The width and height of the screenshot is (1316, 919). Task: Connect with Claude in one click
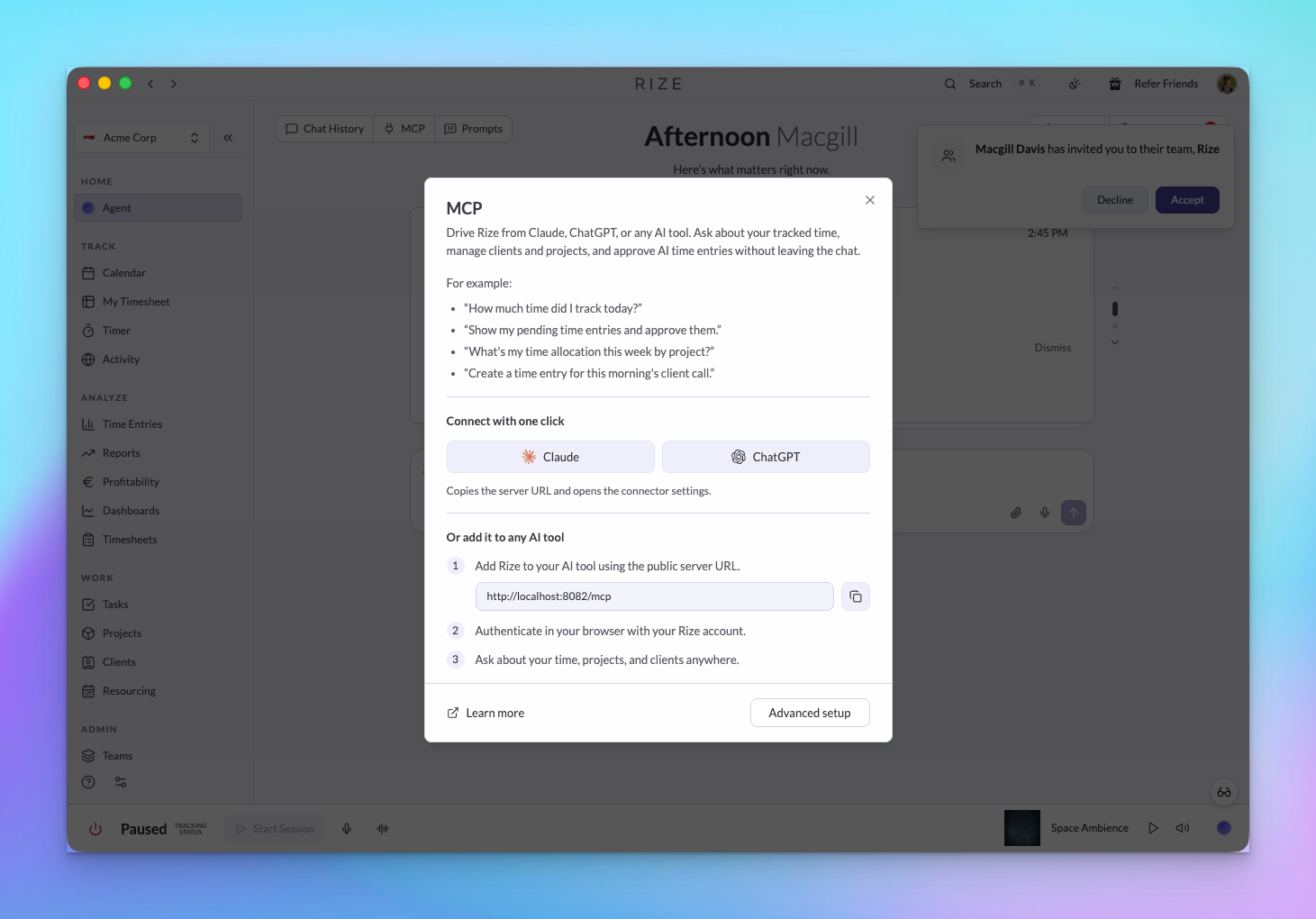(550, 457)
